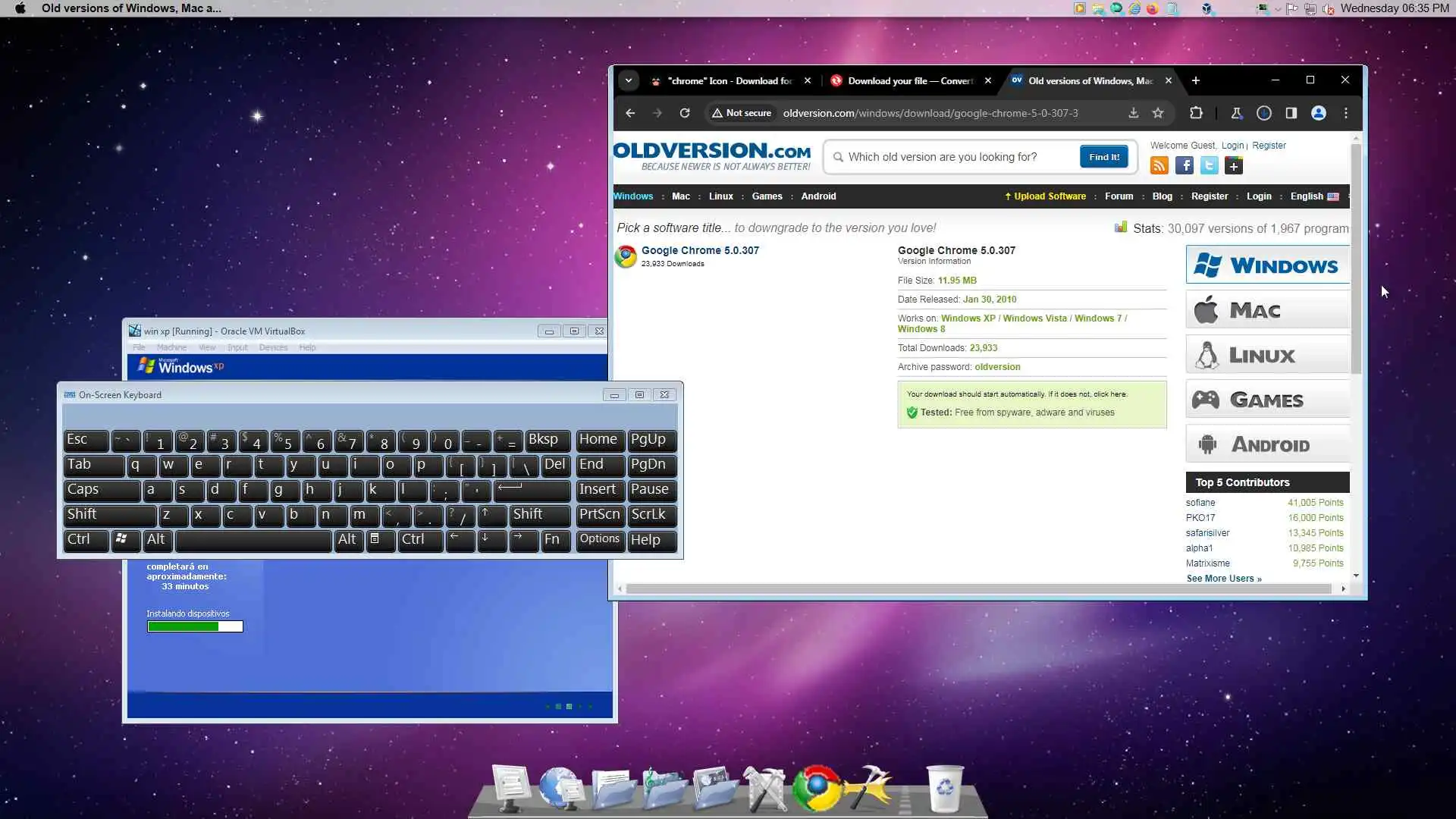Toggle Caps key on On-Screen Keyboard
The height and width of the screenshot is (819, 1456).
click(x=102, y=490)
